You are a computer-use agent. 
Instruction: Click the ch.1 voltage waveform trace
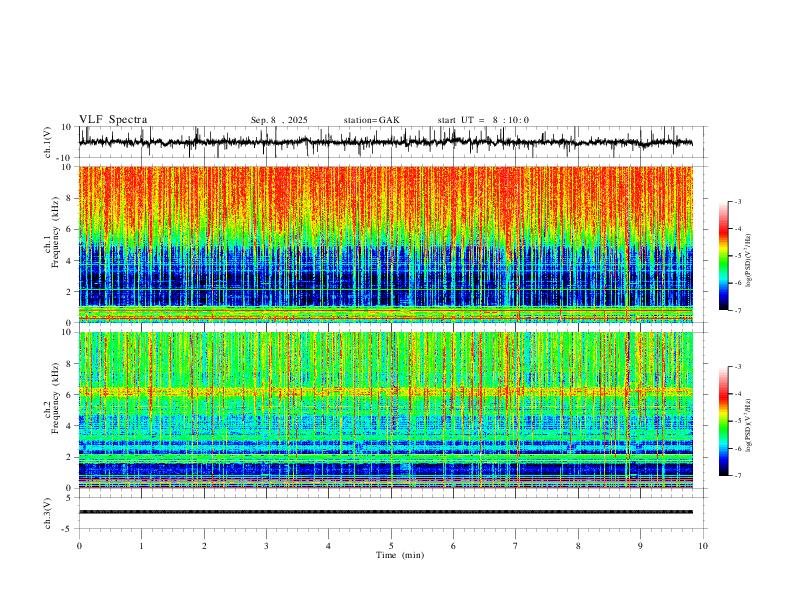point(385,142)
